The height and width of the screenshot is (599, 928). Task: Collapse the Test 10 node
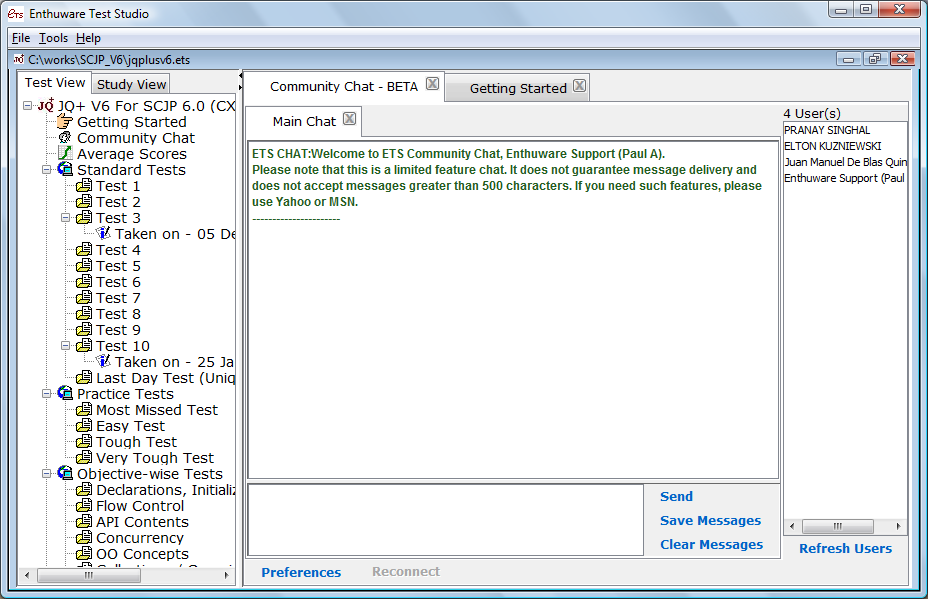65,346
